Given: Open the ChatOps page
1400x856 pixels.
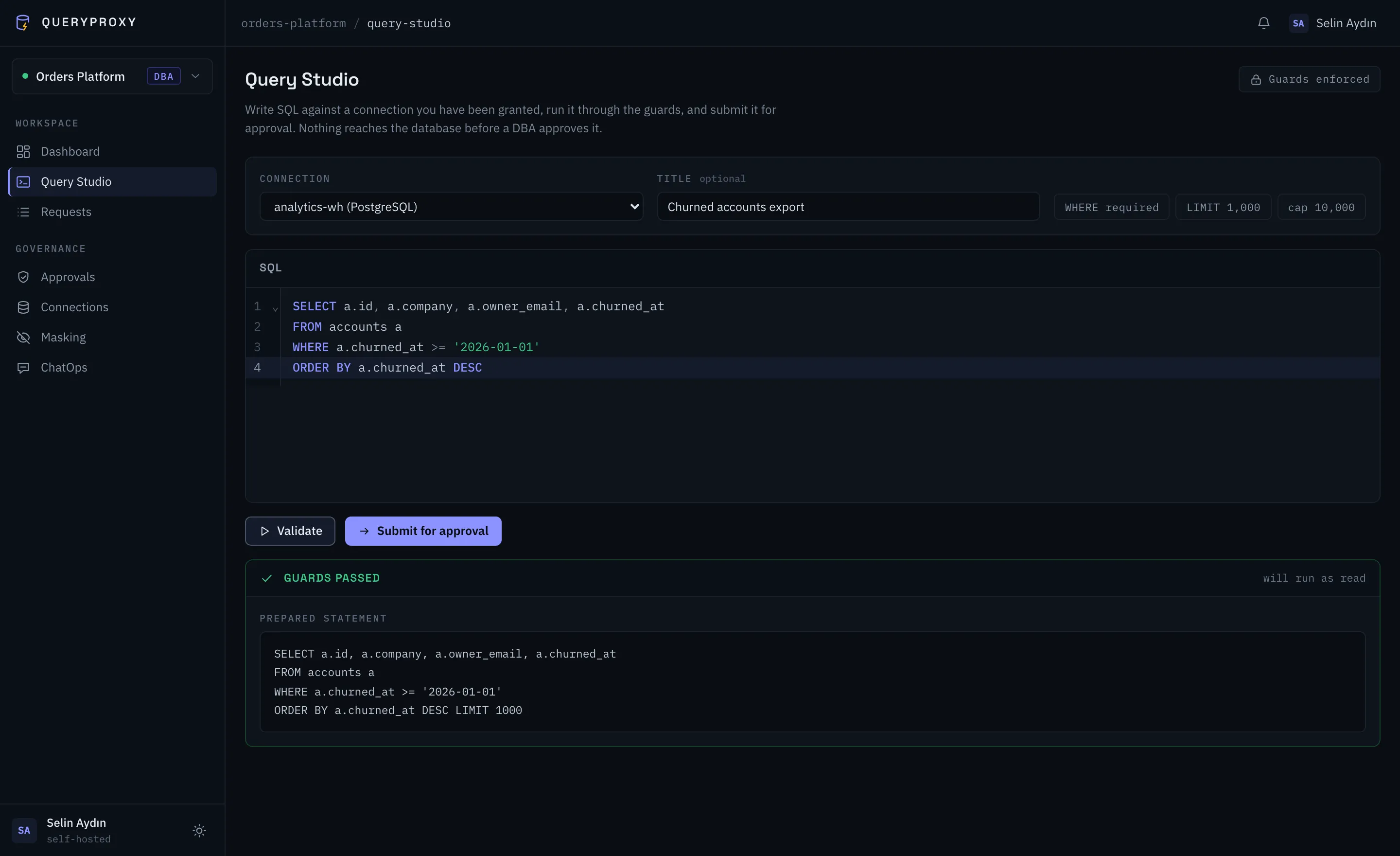Looking at the screenshot, I should 112,368.
